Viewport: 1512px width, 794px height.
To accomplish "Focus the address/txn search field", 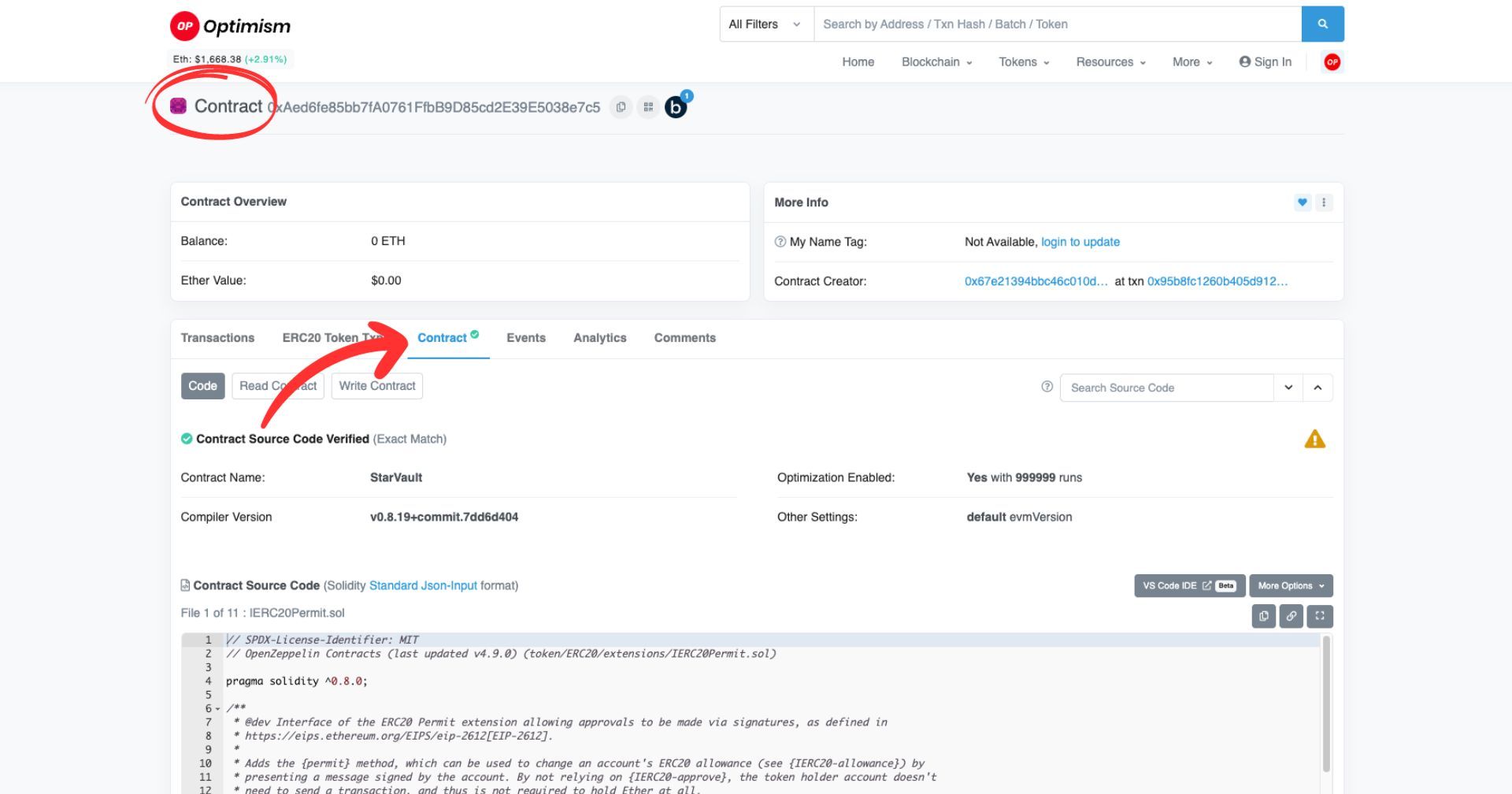I will tap(1058, 24).
